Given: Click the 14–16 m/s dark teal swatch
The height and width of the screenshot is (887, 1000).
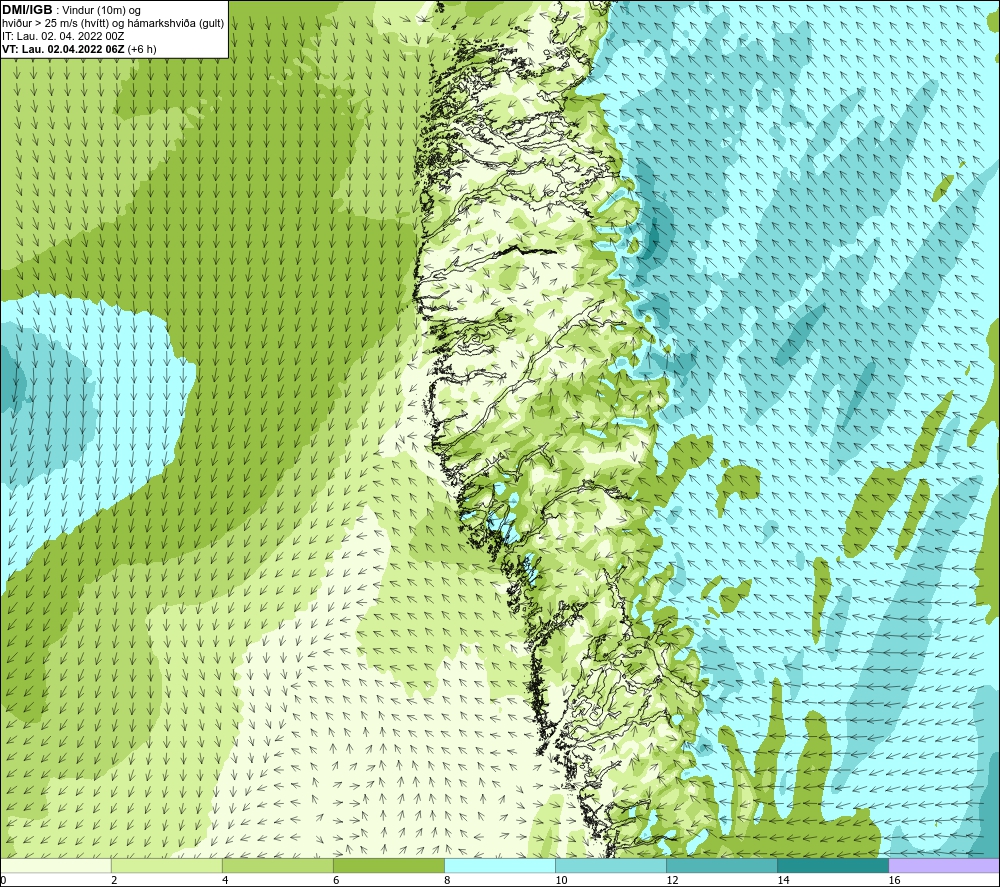Looking at the screenshot, I should (833, 866).
